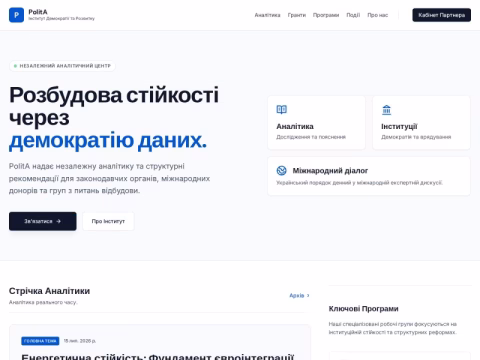Screen dimensions: 480x360
Task: Open the Гранти navigation item
Action: coord(297,15)
